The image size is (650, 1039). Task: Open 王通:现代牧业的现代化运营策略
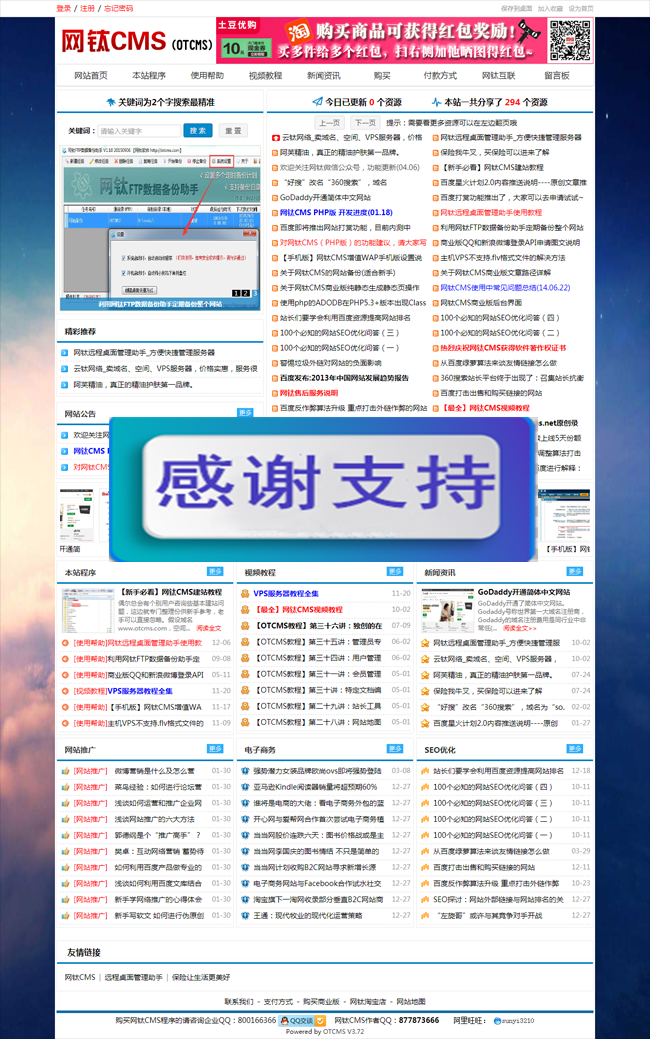coord(307,915)
